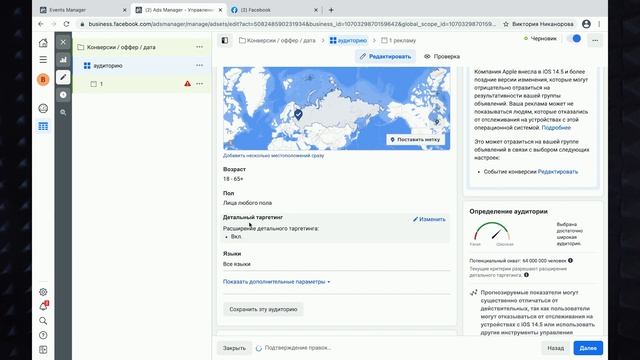Viewport: 640px width, 360px height.
Task: Close the Events Manager browser tab
Action: point(124,10)
